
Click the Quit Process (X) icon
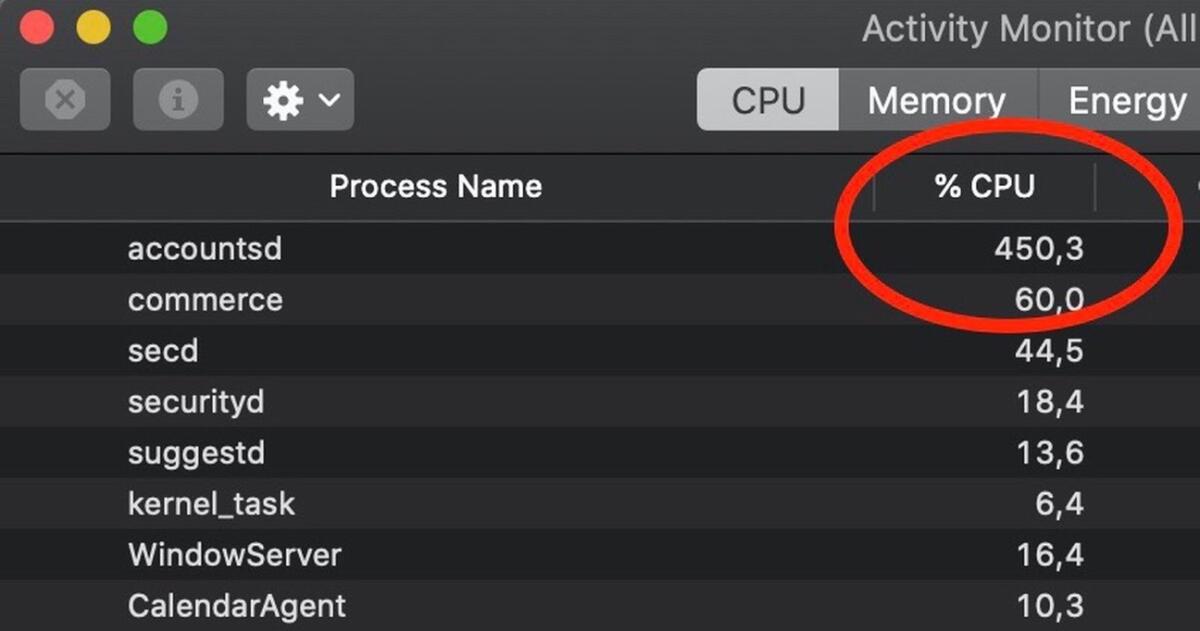click(64, 99)
